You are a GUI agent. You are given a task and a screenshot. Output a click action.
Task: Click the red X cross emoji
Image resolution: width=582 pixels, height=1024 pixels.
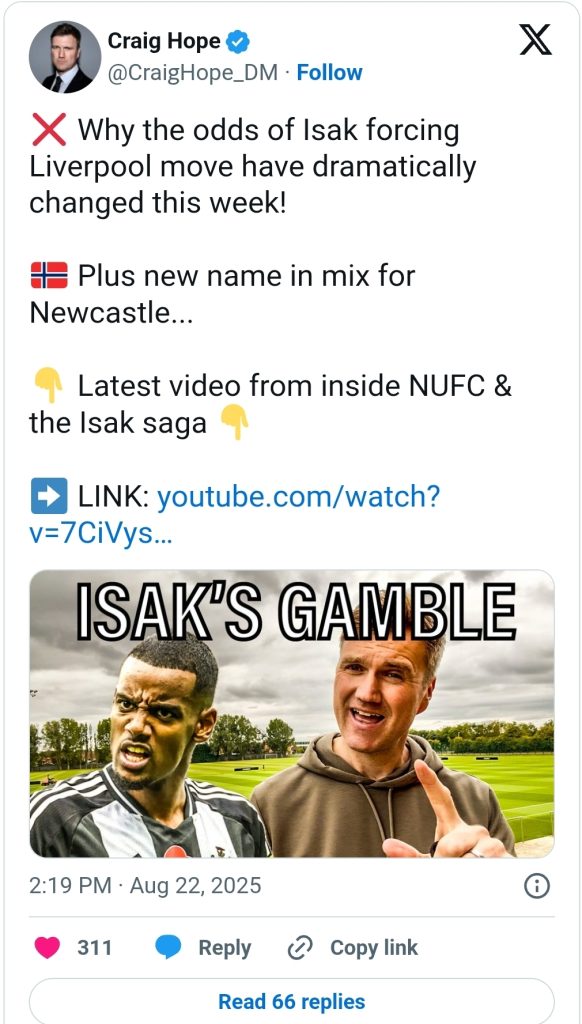(x=48, y=131)
